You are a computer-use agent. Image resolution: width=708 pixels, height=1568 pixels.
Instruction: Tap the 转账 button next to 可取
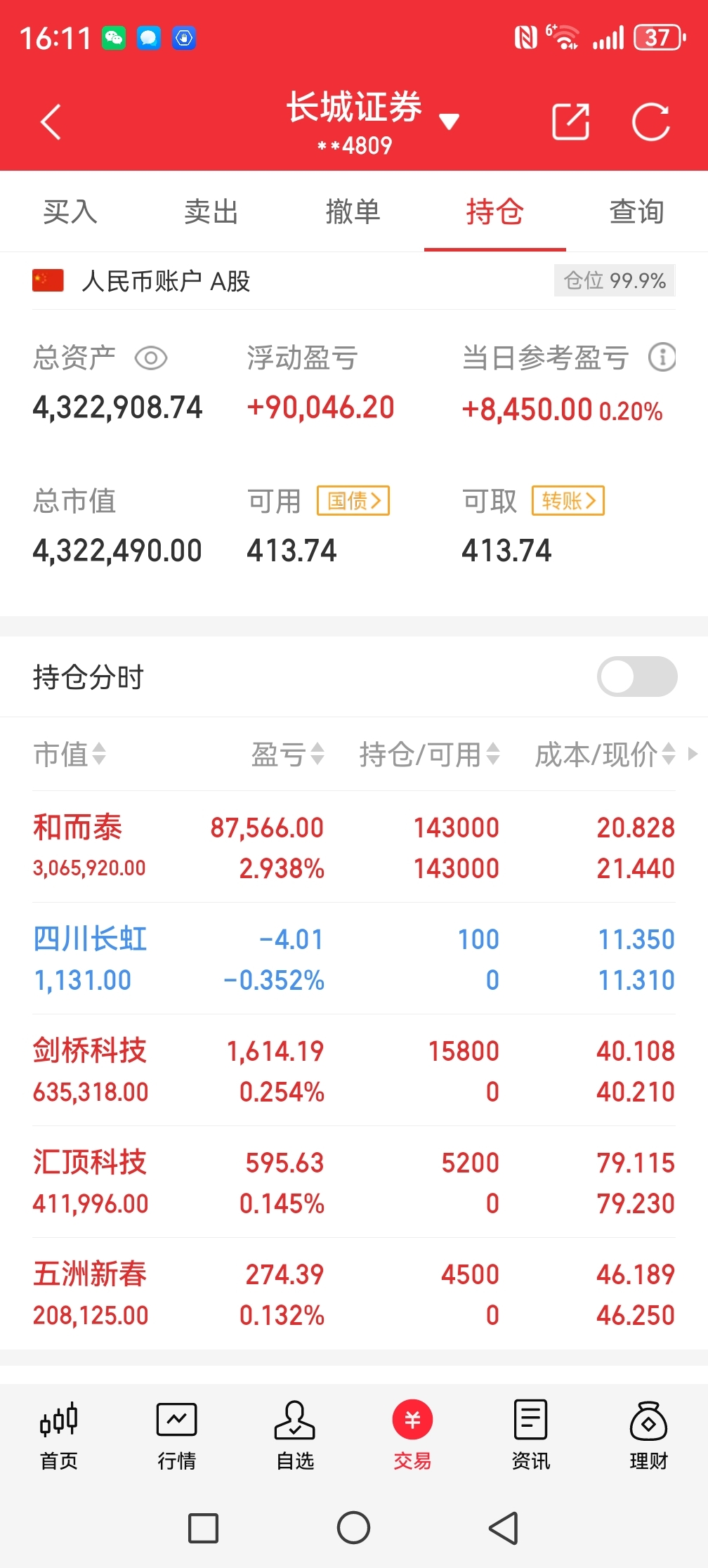click(568, 501)
